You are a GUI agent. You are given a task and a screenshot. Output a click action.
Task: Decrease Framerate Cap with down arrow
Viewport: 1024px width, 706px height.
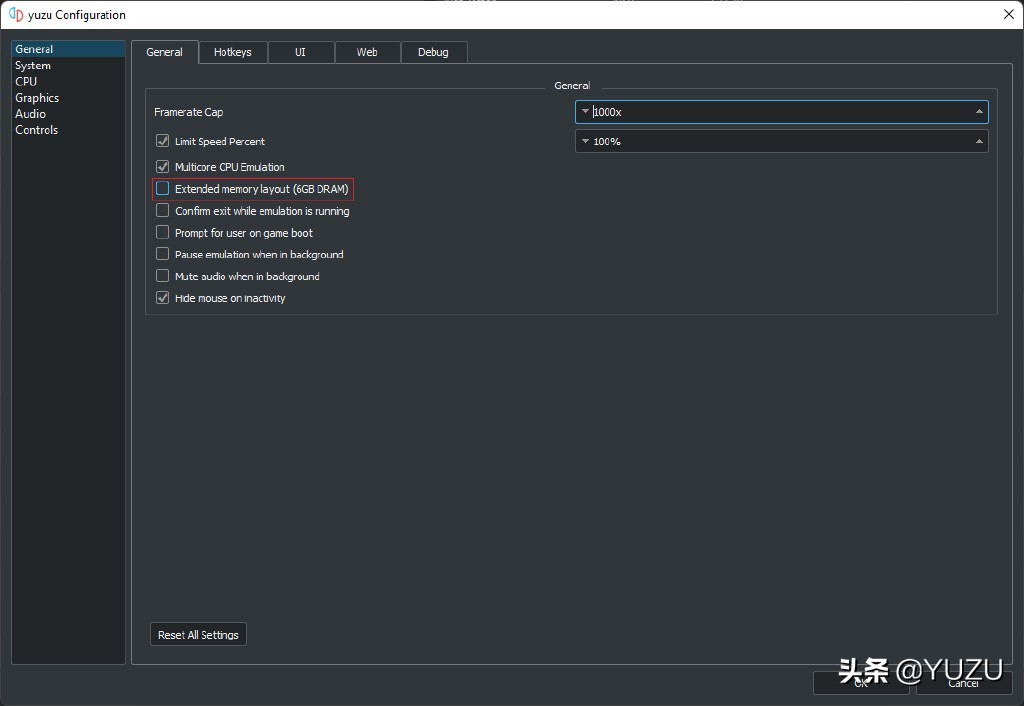pos(585,112)
